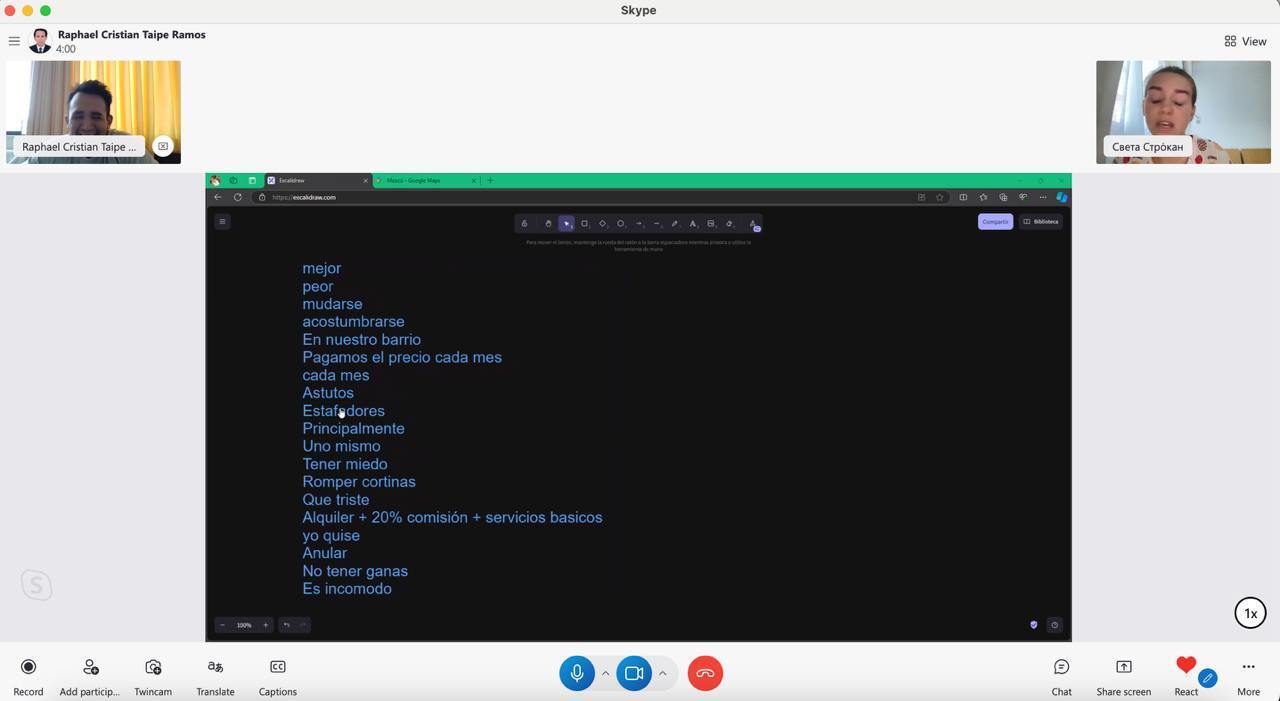Screen dimensions: 1280x701
Task: Switch to the Excalidraw browser tab
Action: (317, 180)
